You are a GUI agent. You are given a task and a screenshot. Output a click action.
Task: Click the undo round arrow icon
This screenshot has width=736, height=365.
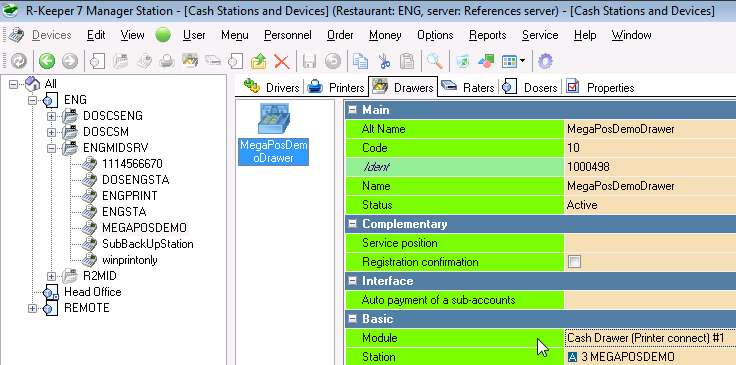(x=333, y=61)
